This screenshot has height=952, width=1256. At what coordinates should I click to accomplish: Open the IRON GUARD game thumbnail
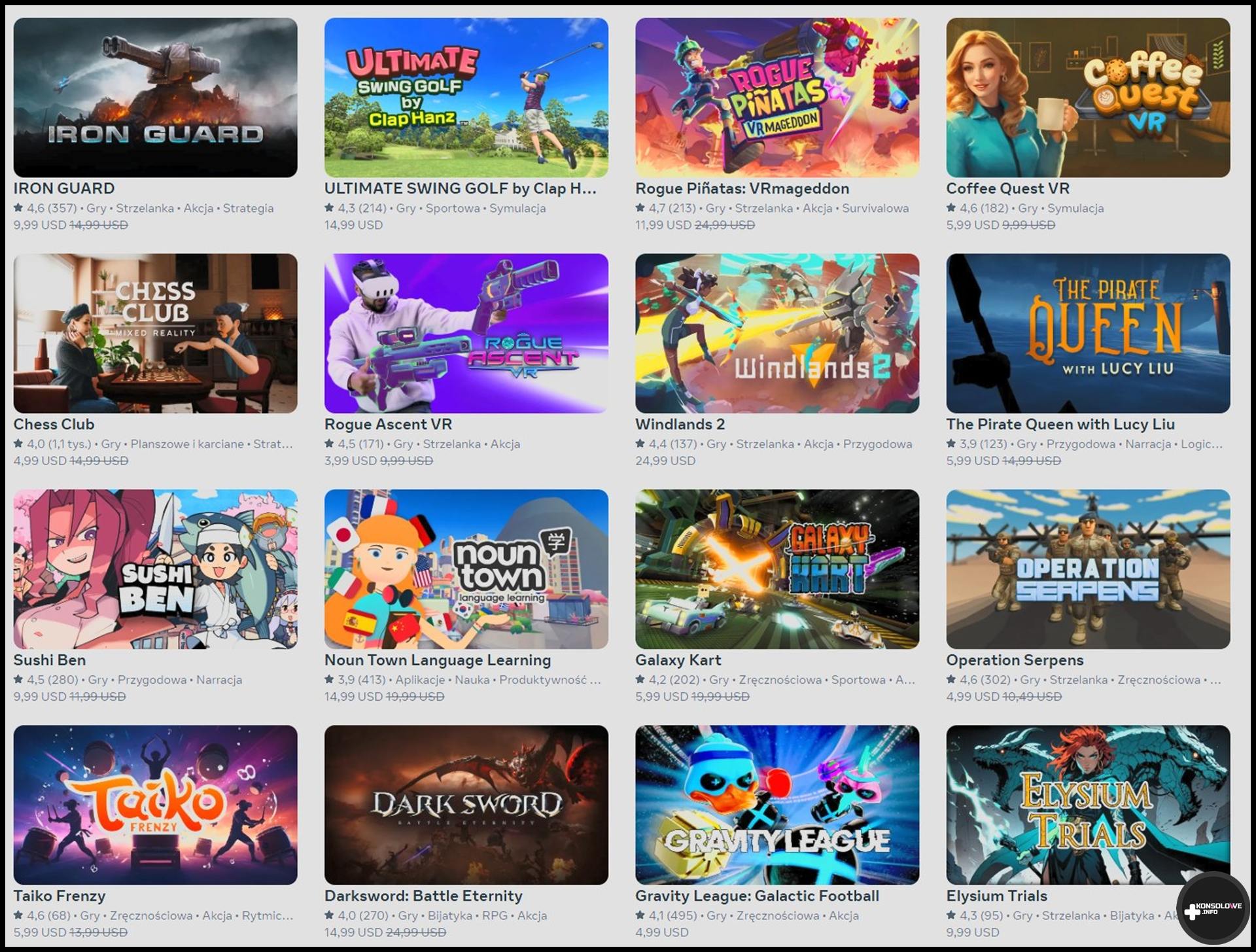[x=155, y=97]
